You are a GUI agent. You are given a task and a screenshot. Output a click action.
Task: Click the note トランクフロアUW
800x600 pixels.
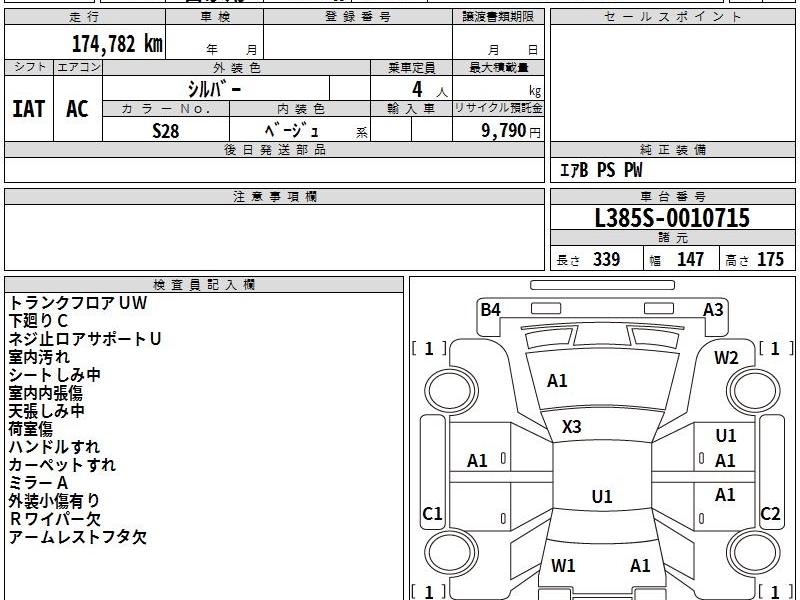click(x=78, y=303)
